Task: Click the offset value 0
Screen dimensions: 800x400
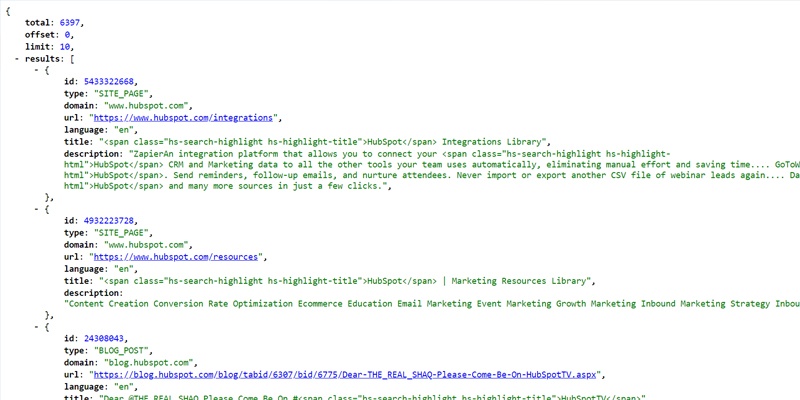Action: [x=67, y=35]
